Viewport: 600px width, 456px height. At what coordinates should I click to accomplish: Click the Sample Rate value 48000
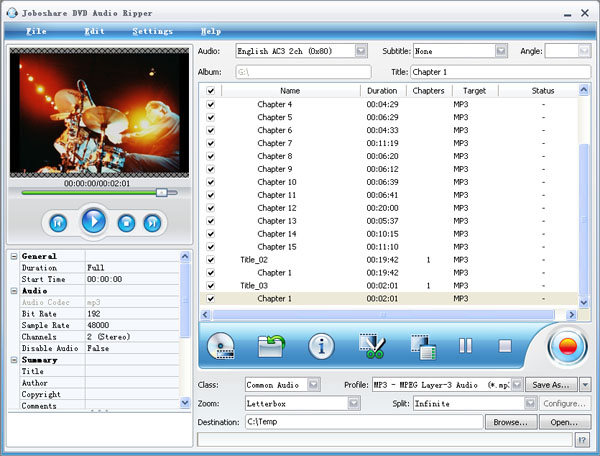pyautogui.click(x=98, y=325)
